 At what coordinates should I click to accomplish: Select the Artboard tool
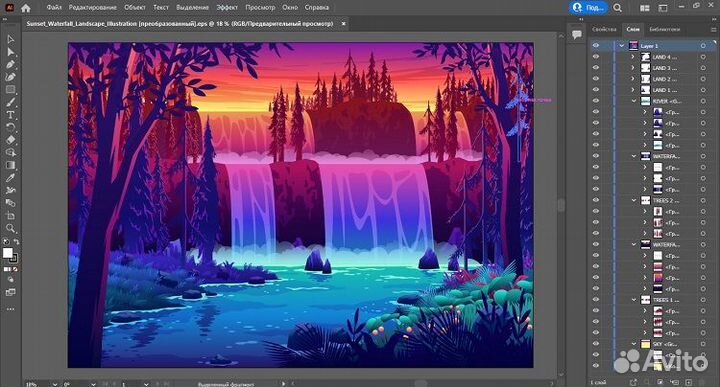pos(11,215)
